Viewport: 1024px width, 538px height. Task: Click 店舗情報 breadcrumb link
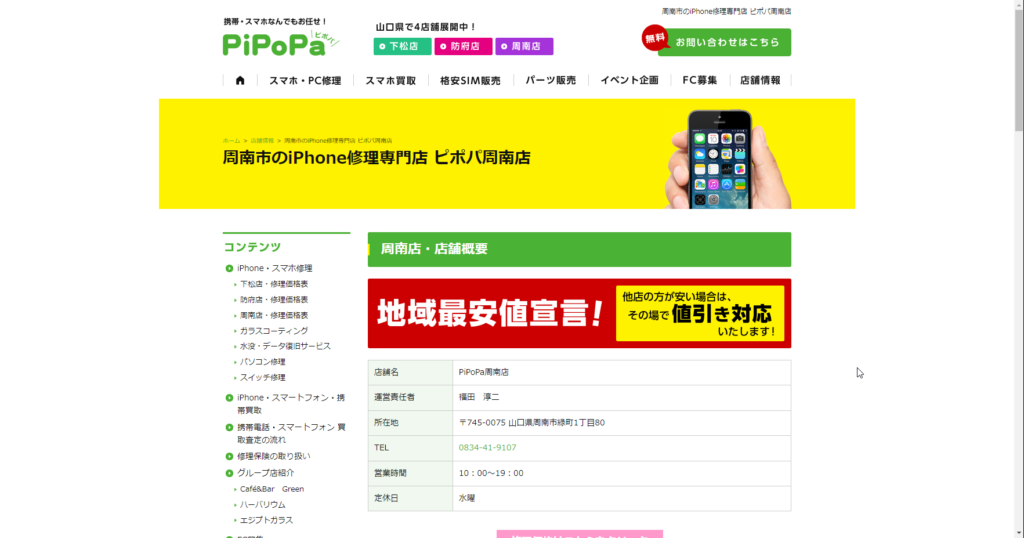click(x=262, y=140)
